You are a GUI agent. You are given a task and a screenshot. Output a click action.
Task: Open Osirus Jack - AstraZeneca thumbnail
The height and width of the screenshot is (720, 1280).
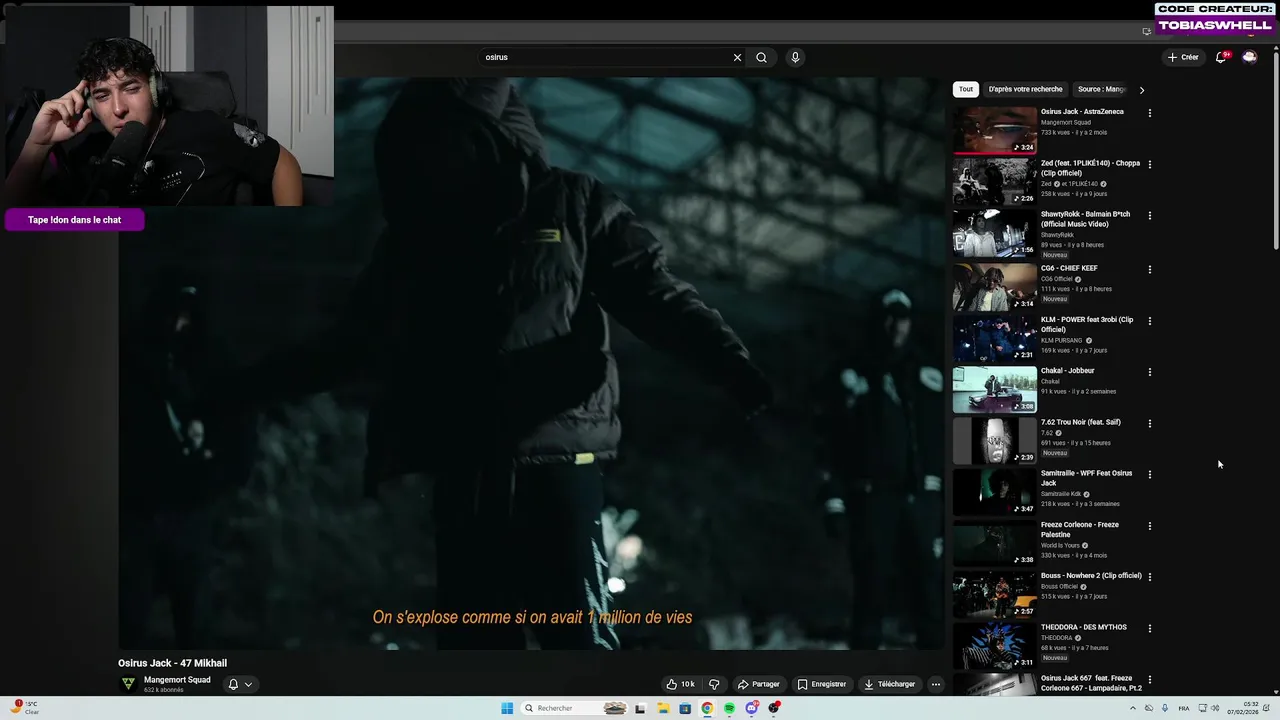click(x=995, y=130)
